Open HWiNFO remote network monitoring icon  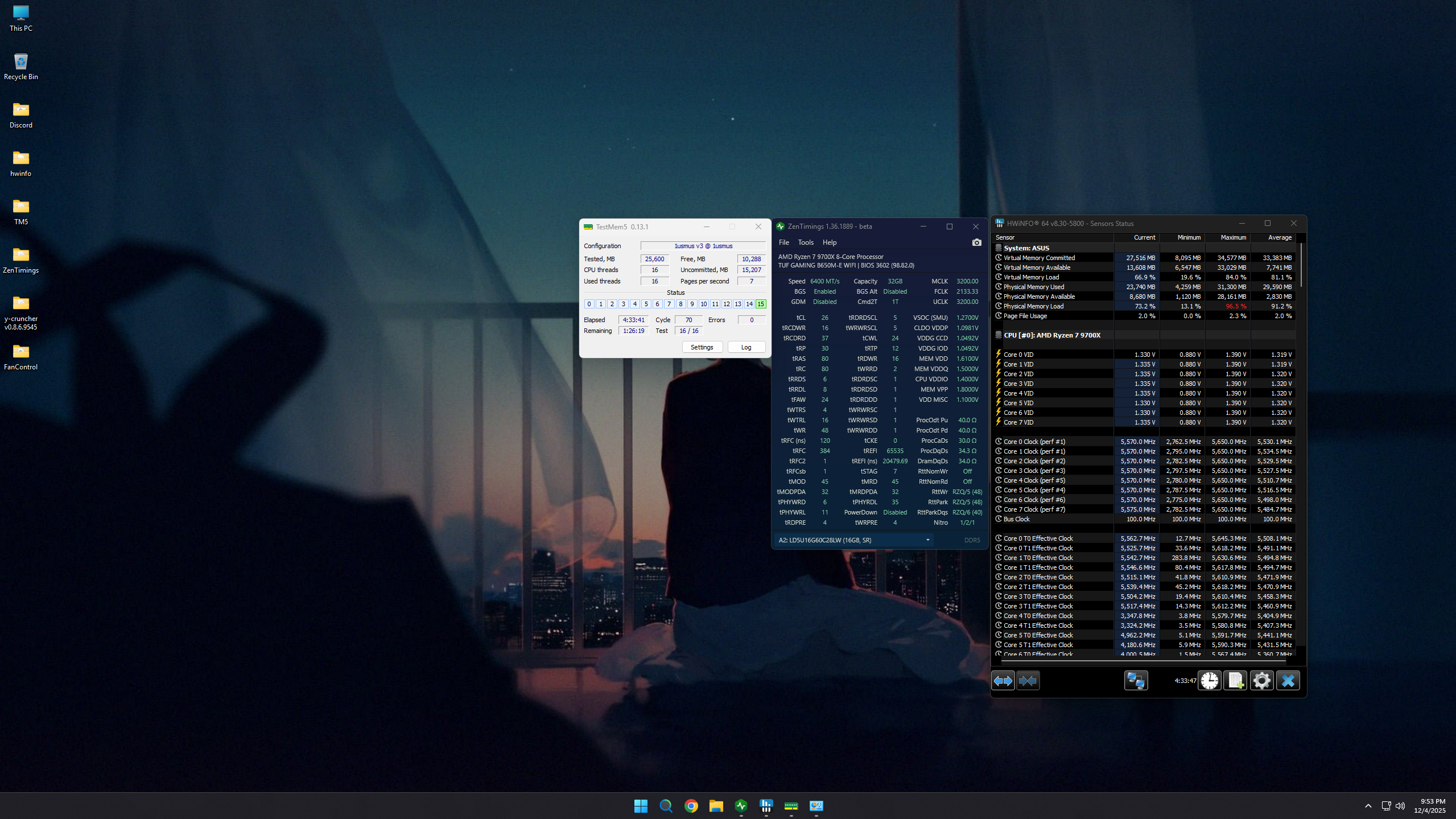[x=1136, y=681]
